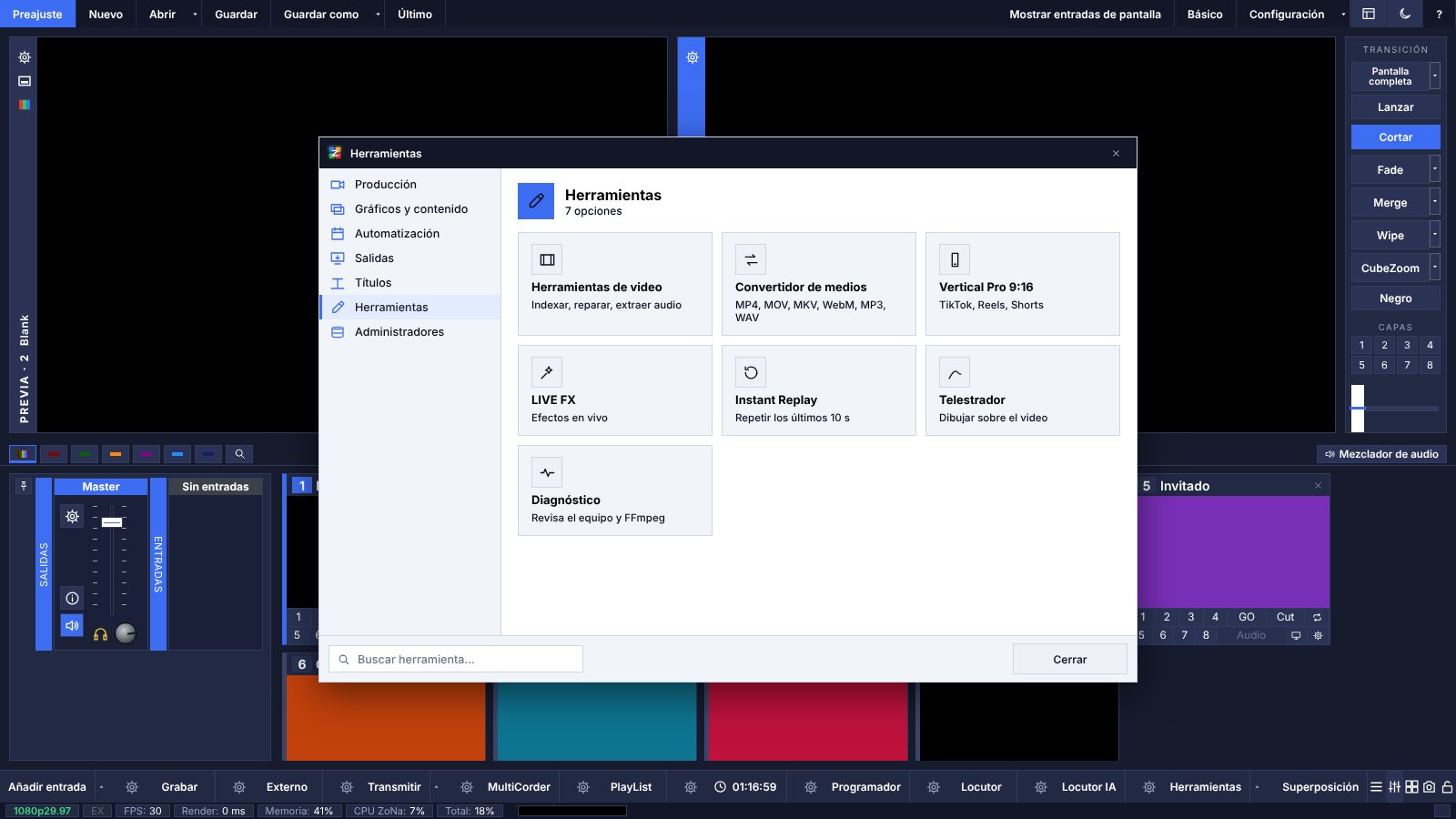Open Instant Replay tool
The width and height of the screenshot is (1456, 819).
(819, 390)
